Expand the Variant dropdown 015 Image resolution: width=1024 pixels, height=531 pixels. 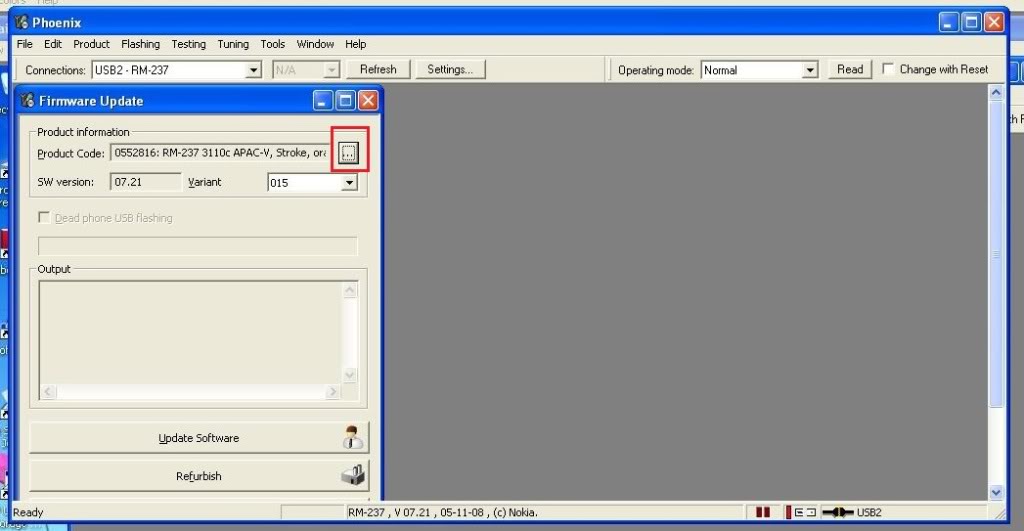click(x=349, y=183)
